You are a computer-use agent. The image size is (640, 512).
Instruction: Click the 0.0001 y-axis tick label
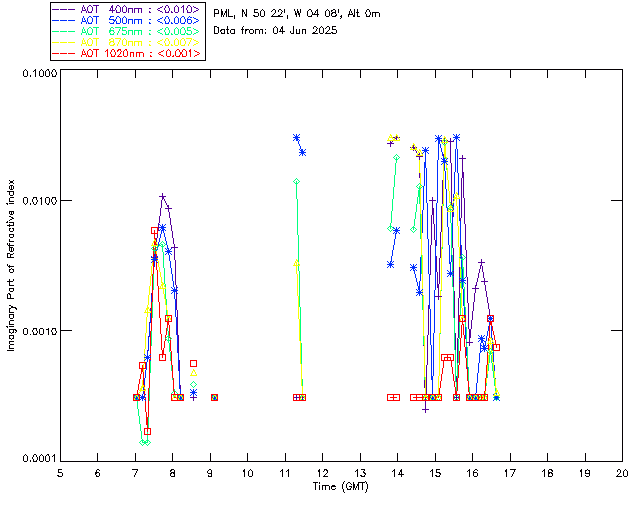37,459
